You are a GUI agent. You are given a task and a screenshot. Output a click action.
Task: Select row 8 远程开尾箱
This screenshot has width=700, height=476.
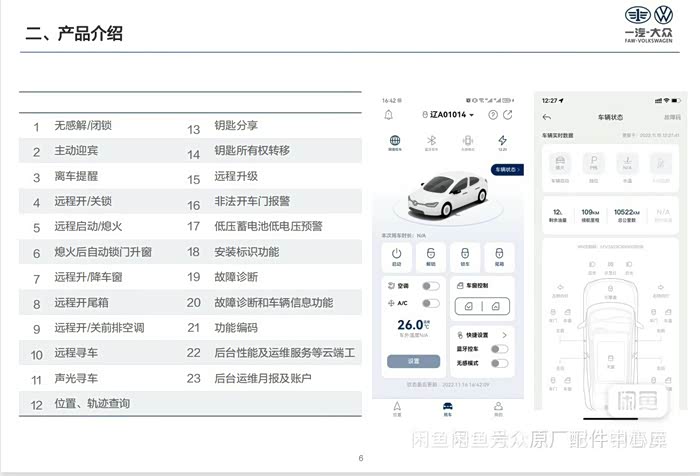click(81, 303)
